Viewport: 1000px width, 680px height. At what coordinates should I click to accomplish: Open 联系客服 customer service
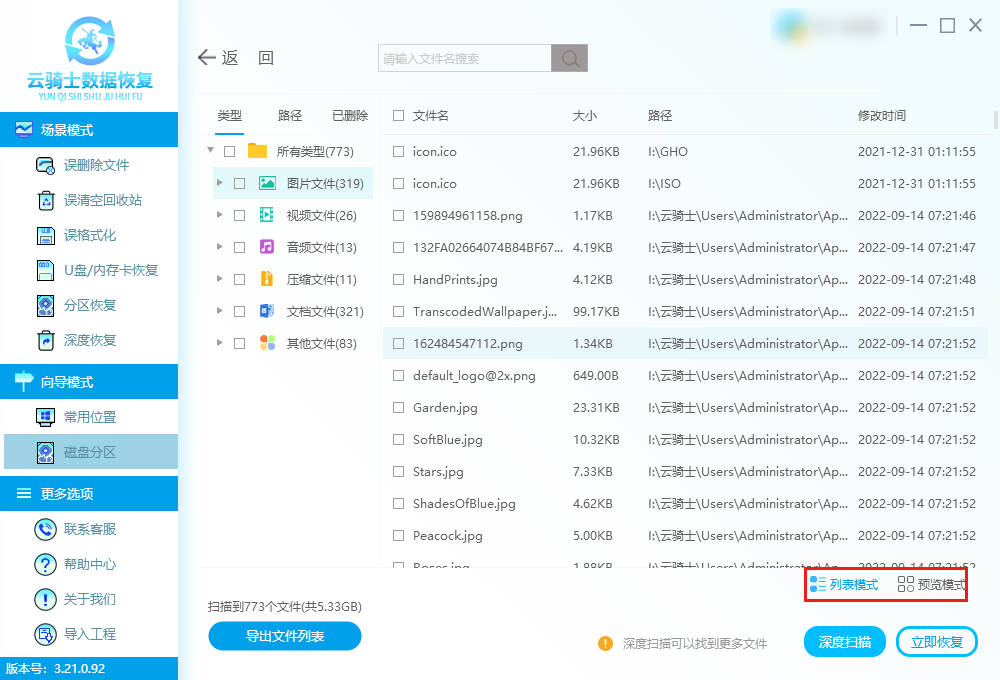pos(45,529)
